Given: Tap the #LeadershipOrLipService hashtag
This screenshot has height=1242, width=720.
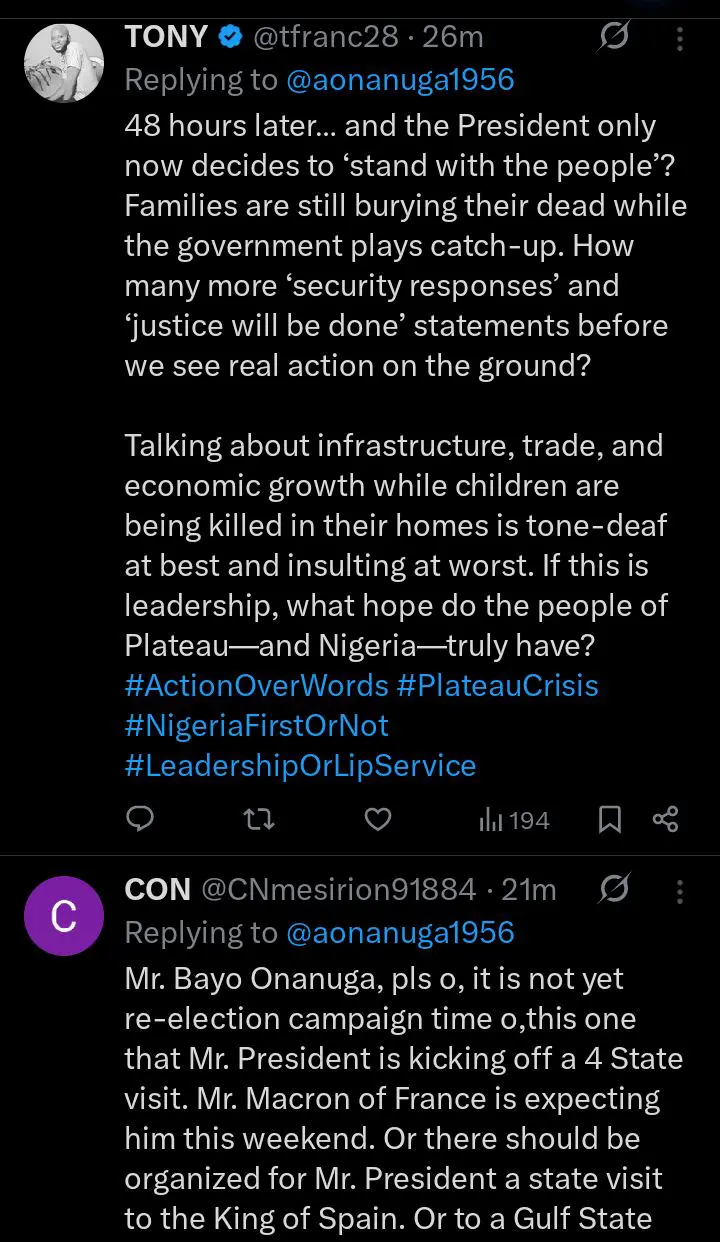Looking at the screenshot, I should (x=300, y=766).
